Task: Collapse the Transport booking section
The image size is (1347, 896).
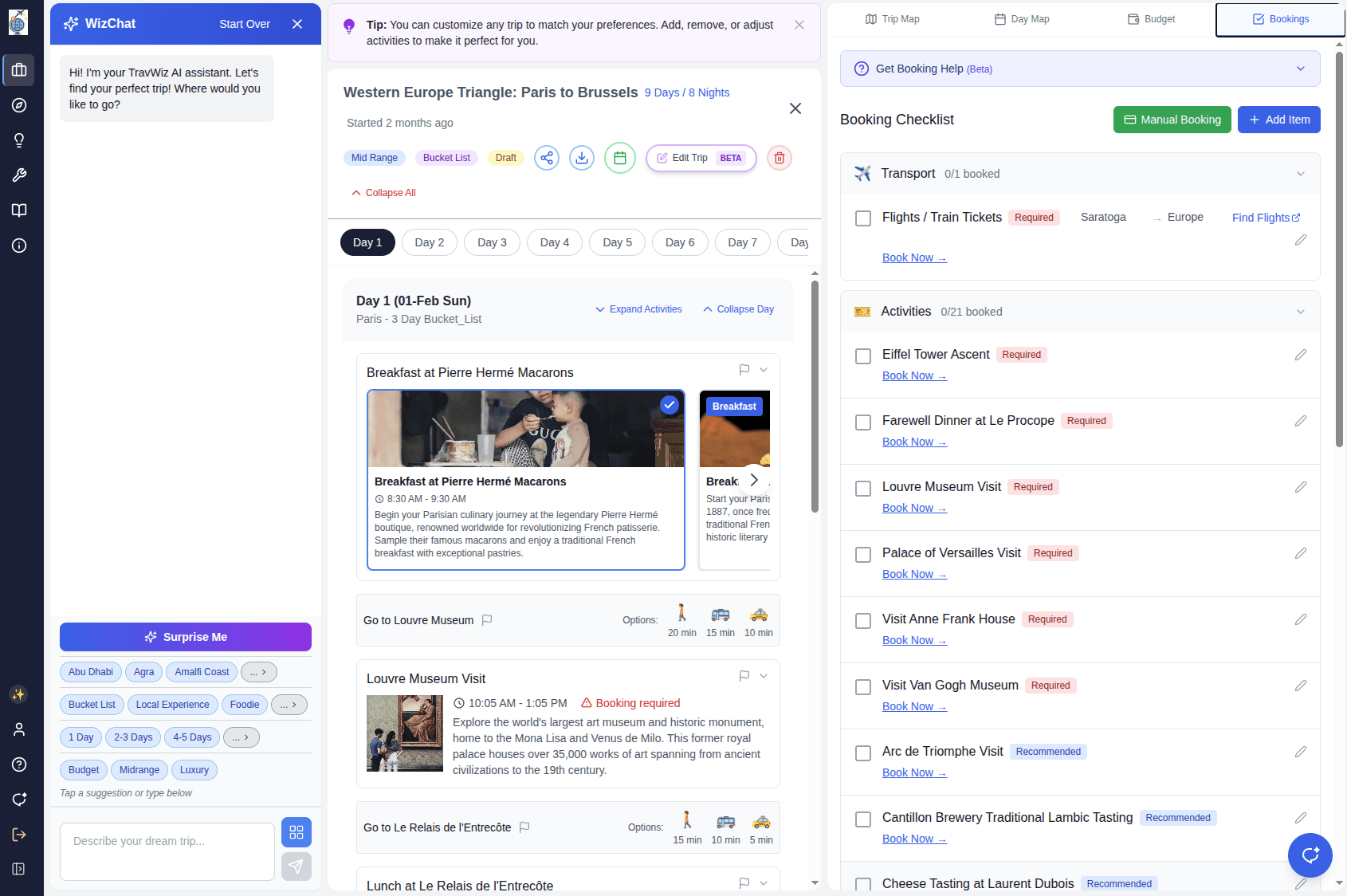Action: tap(1301, 173)
